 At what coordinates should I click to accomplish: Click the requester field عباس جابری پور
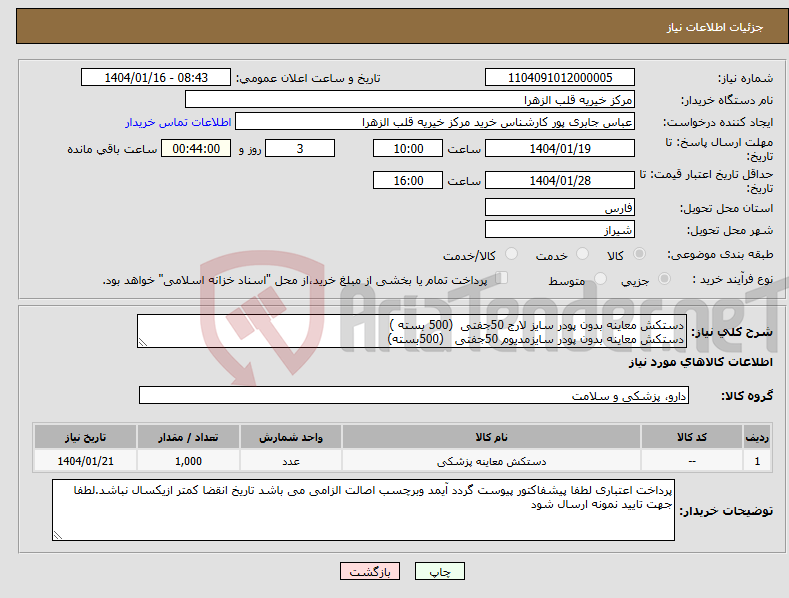[x=435, y=122]
